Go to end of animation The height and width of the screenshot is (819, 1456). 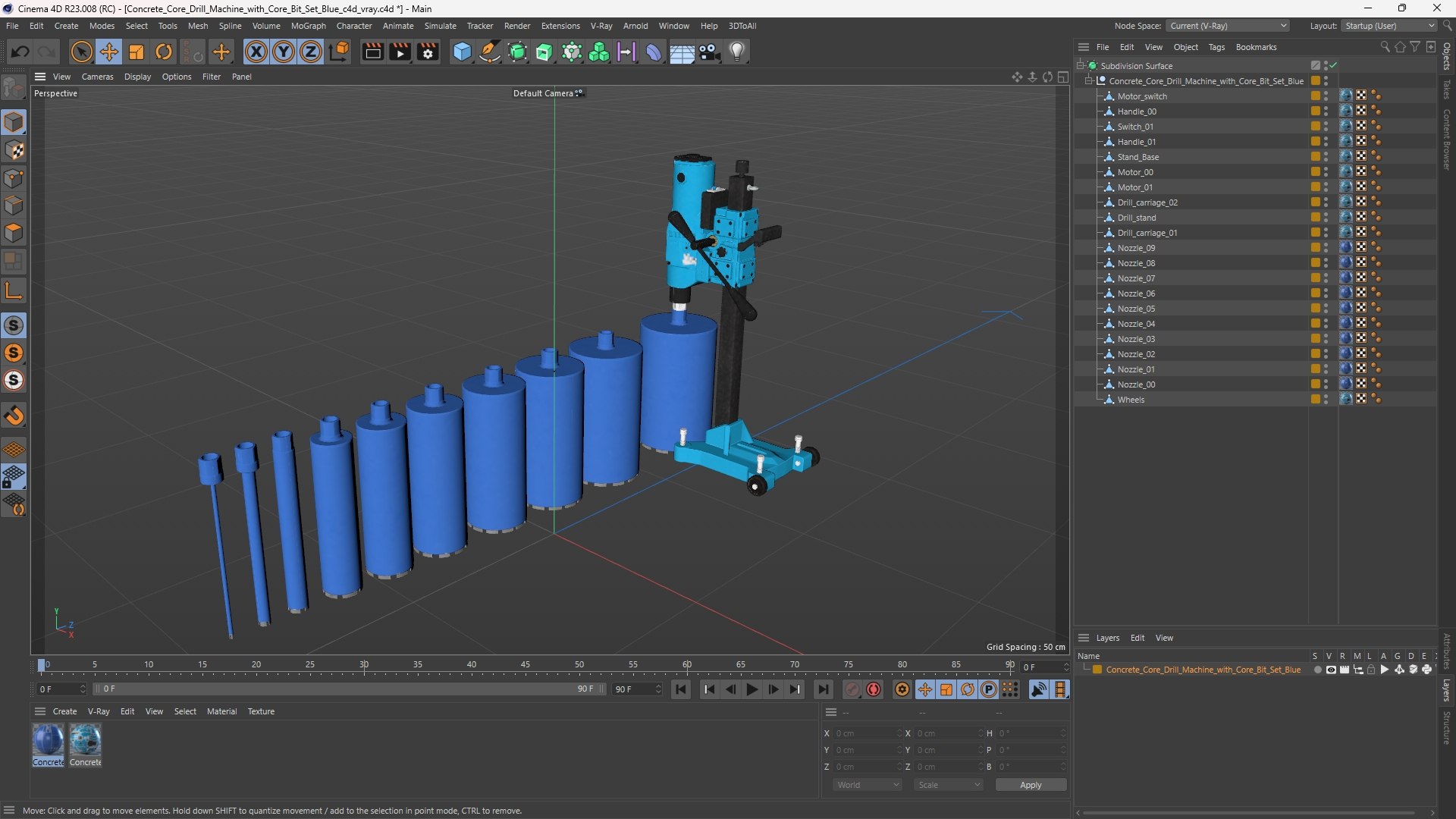click(x=824, y=689)
